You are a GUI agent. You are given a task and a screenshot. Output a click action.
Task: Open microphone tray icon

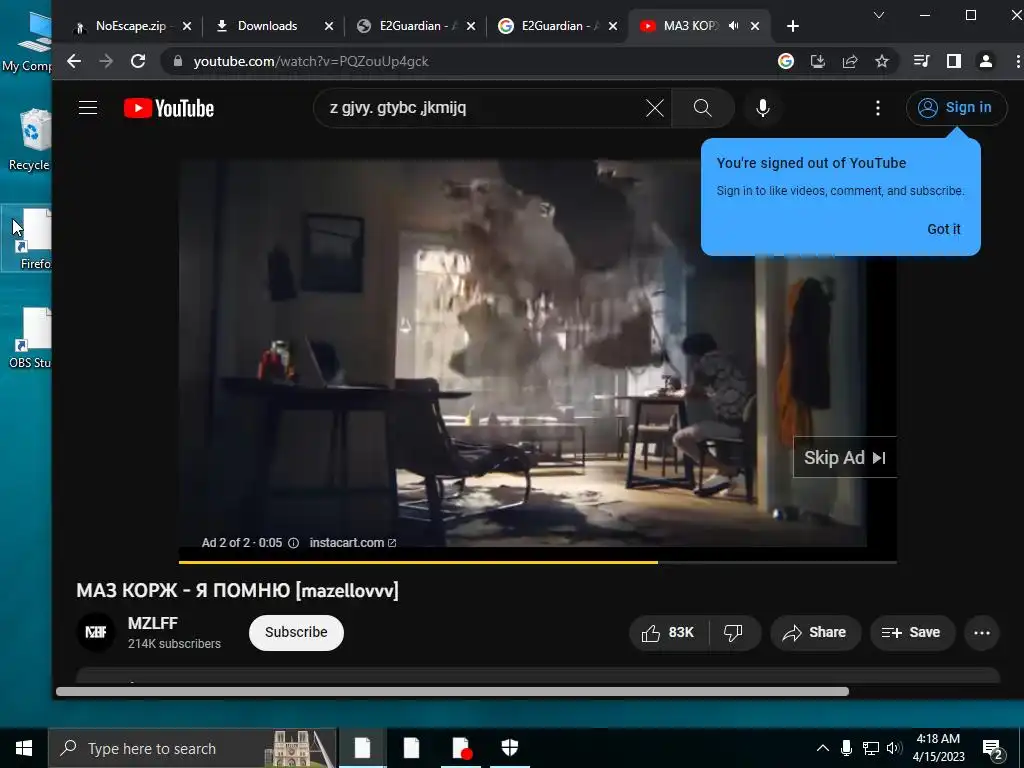pyautogui.click(x=846, y=748)
